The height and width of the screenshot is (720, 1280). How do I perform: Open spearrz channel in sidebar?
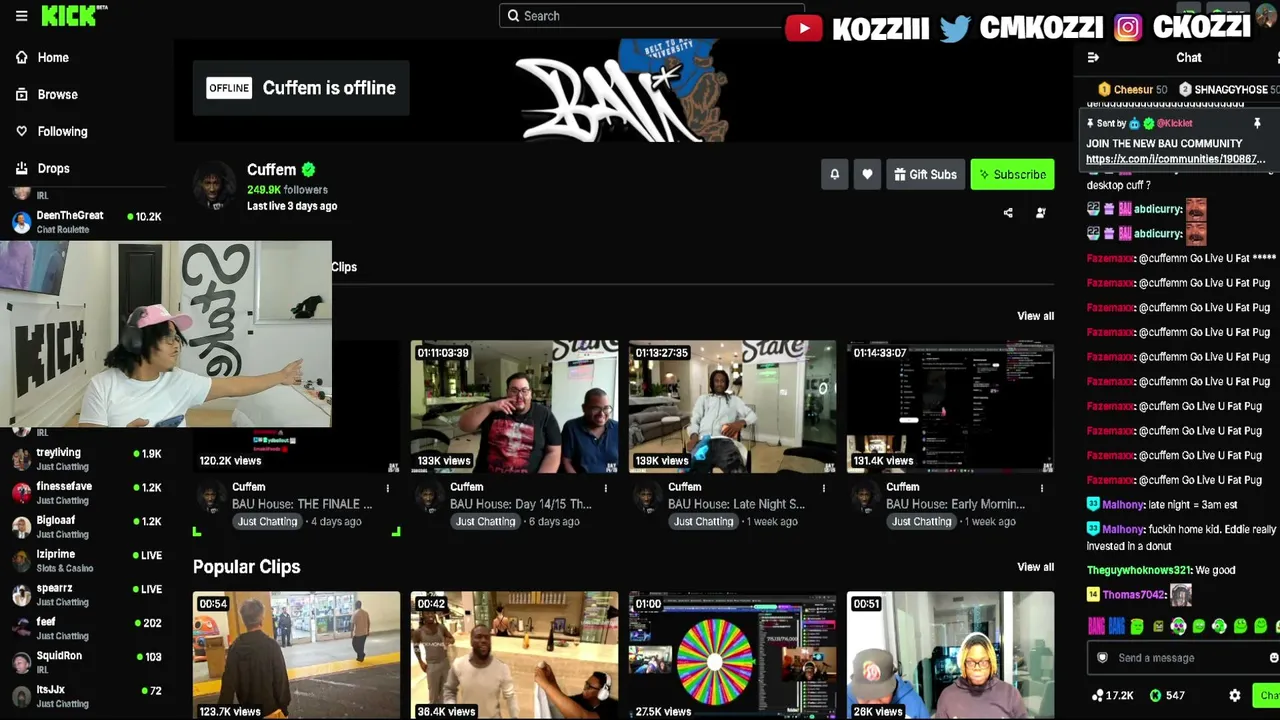click(x=86, y=595)
